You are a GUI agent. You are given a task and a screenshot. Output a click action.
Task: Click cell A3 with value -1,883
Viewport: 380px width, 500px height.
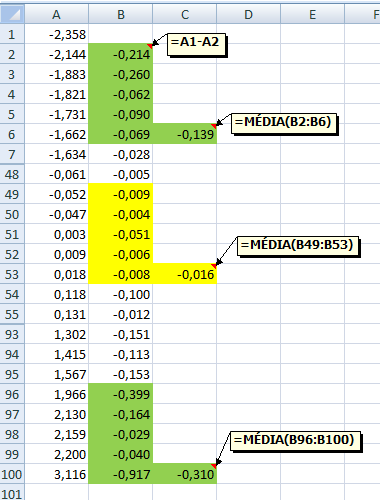pyautogui.click(x=56, y=74)
